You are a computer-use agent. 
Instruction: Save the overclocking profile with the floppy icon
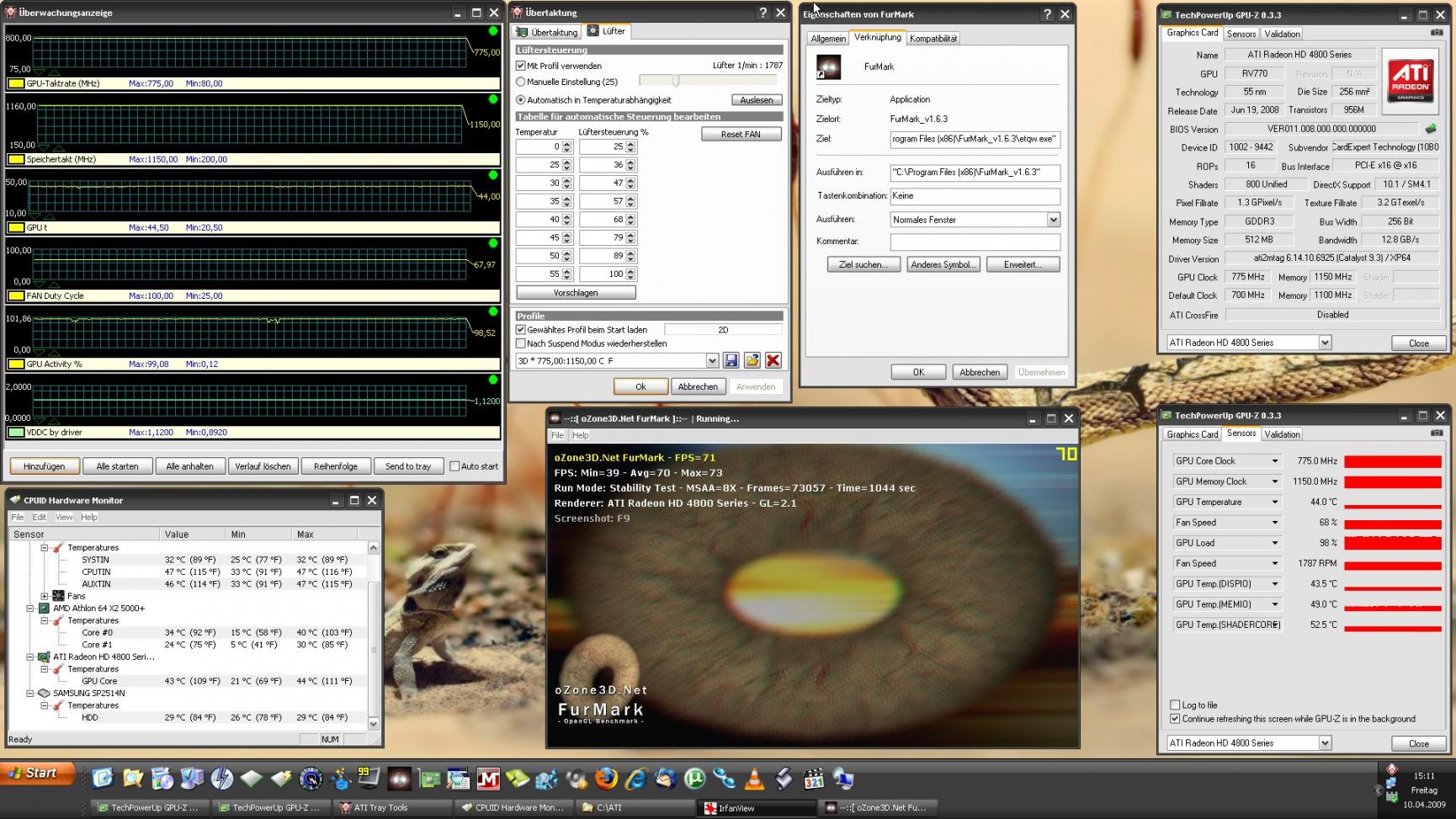tap(731, 360)
